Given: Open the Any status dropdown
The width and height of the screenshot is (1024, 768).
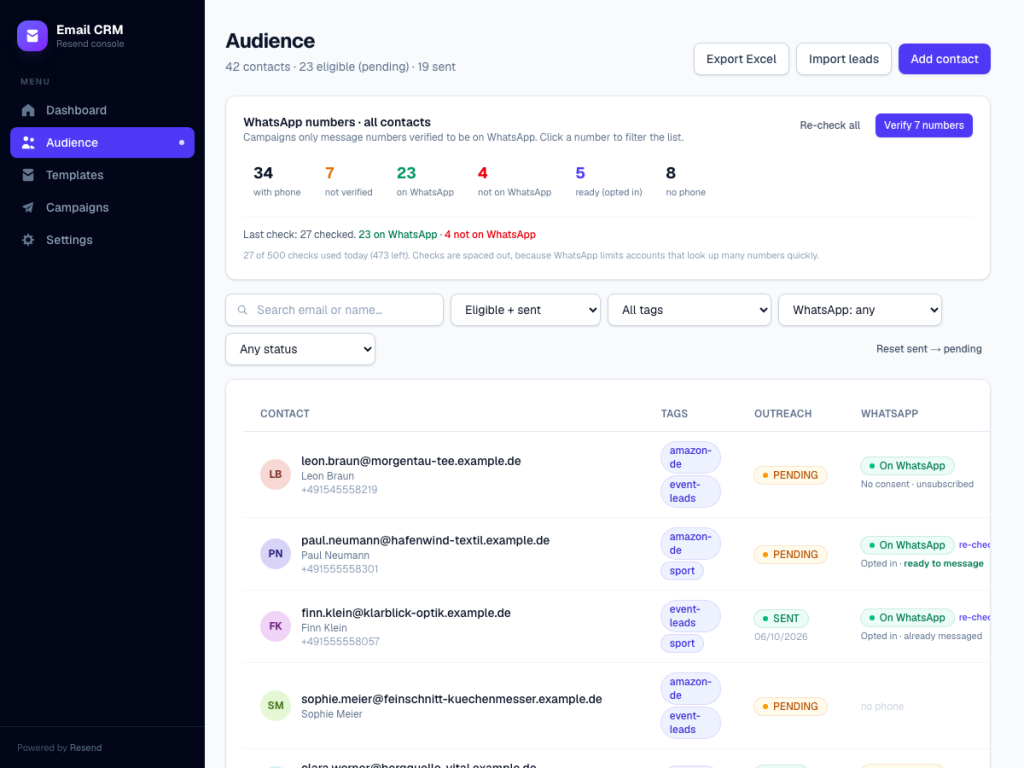Looking at the screenshot, I should 300,349.
